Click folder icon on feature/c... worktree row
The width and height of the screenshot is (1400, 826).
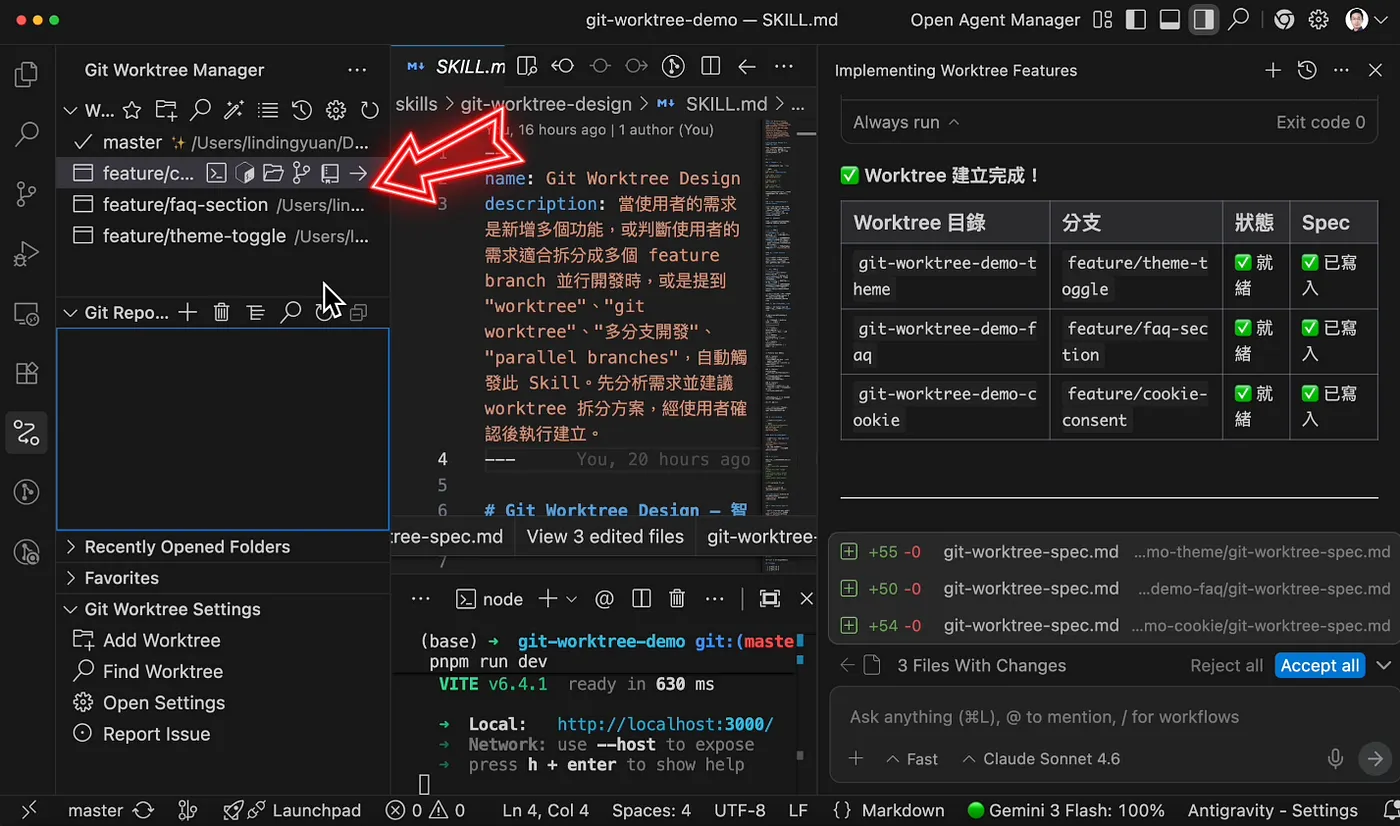click(273, 173)
